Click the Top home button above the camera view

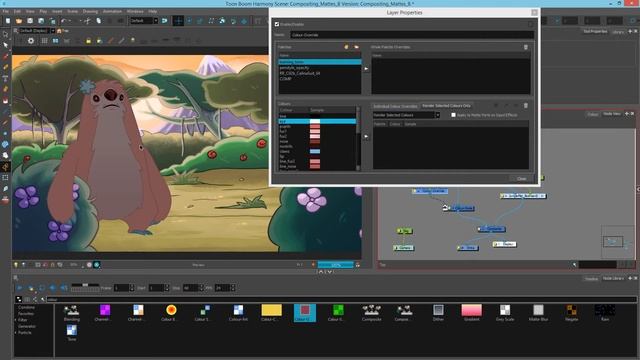[62, 31]
